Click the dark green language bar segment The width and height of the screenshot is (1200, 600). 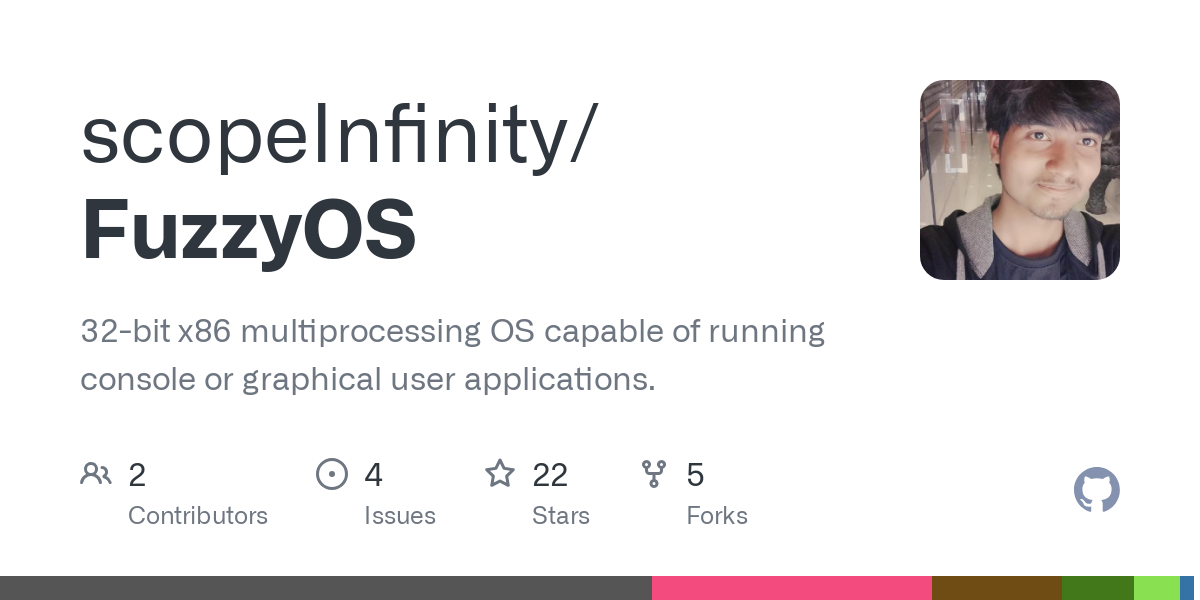click(x=1098, y=588)
